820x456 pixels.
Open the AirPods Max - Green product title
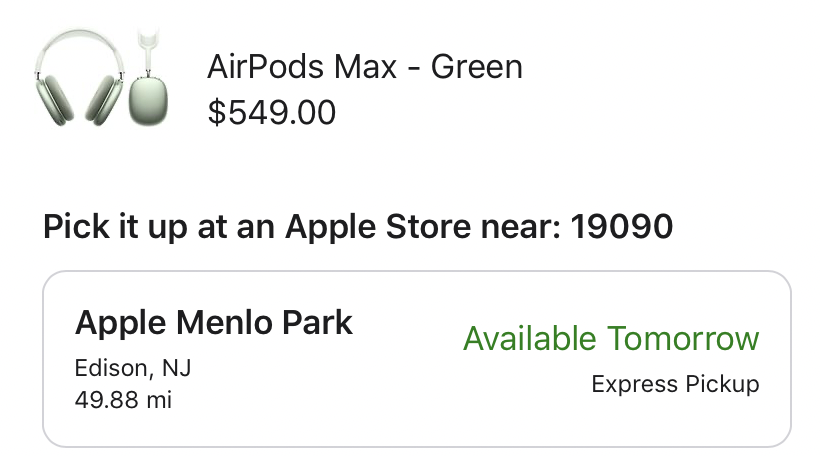[x=364, y=68]
